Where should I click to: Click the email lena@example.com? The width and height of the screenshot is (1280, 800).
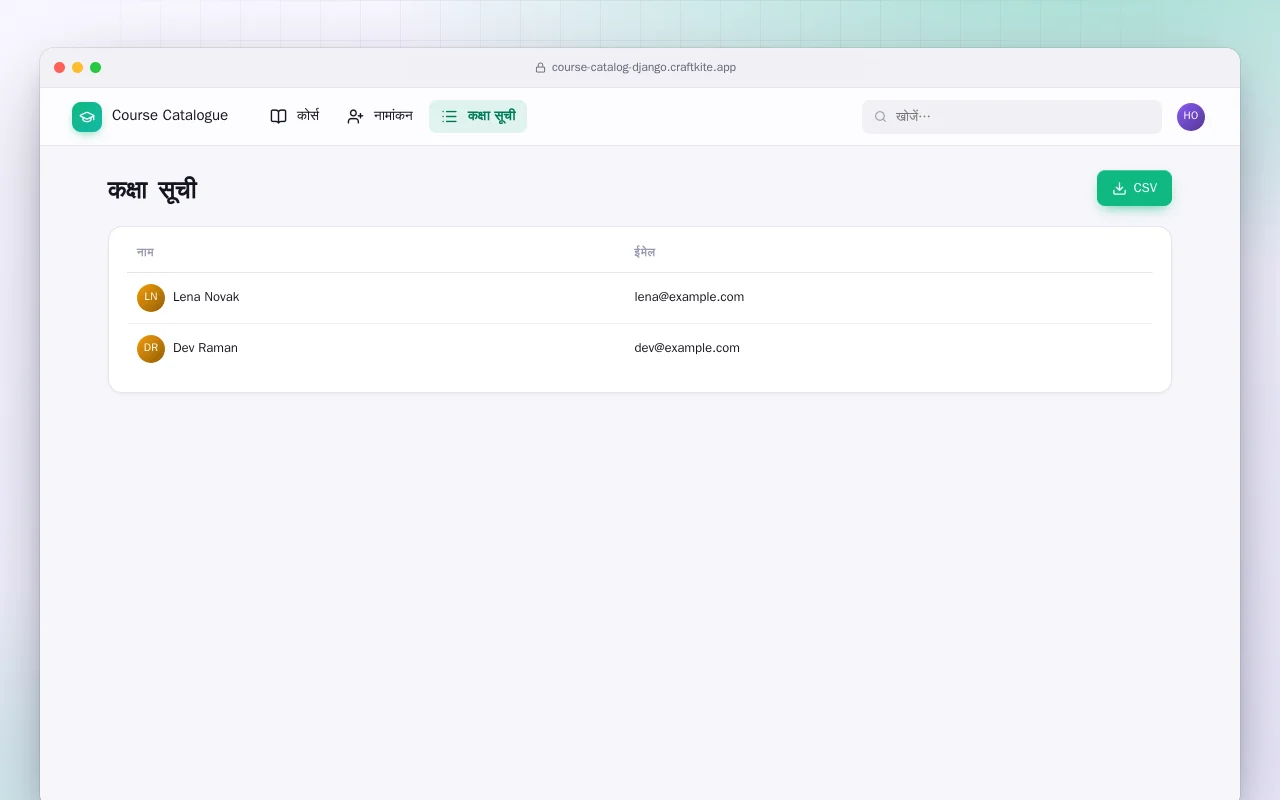tap(689, 297)
